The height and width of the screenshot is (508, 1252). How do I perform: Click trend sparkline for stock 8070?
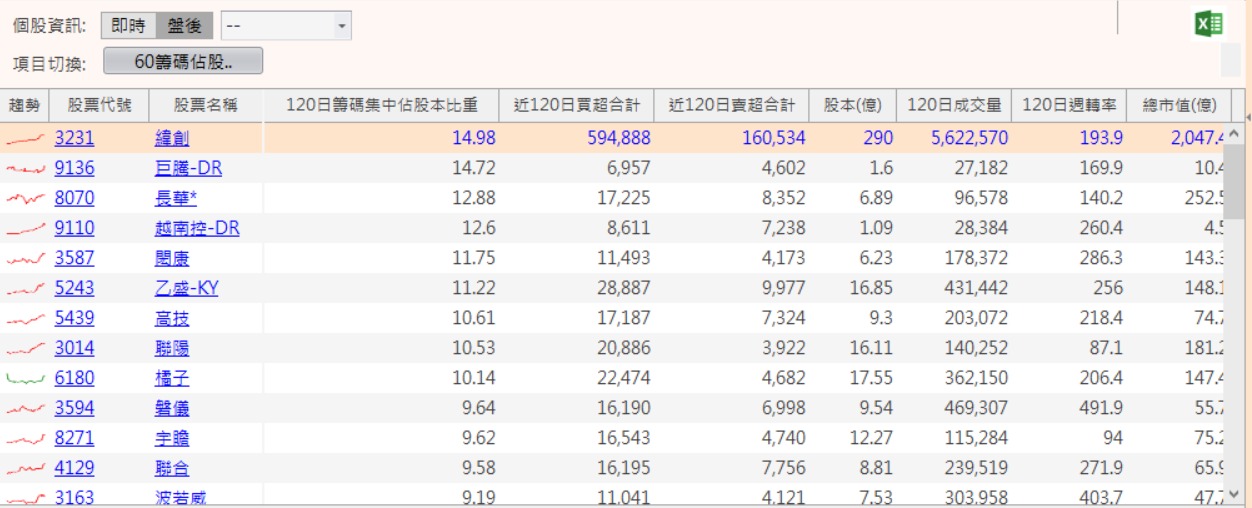click(25, 199)
